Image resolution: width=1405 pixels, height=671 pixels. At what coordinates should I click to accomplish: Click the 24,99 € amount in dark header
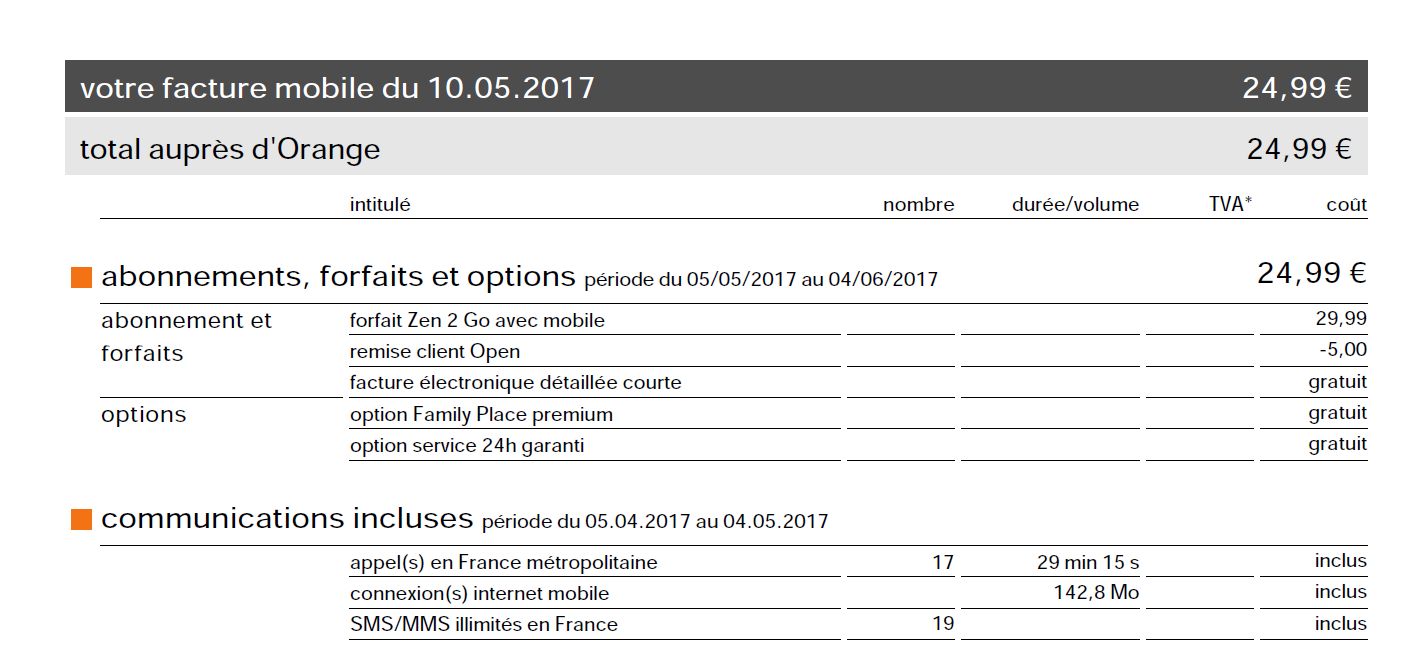tap(1296, 88)
